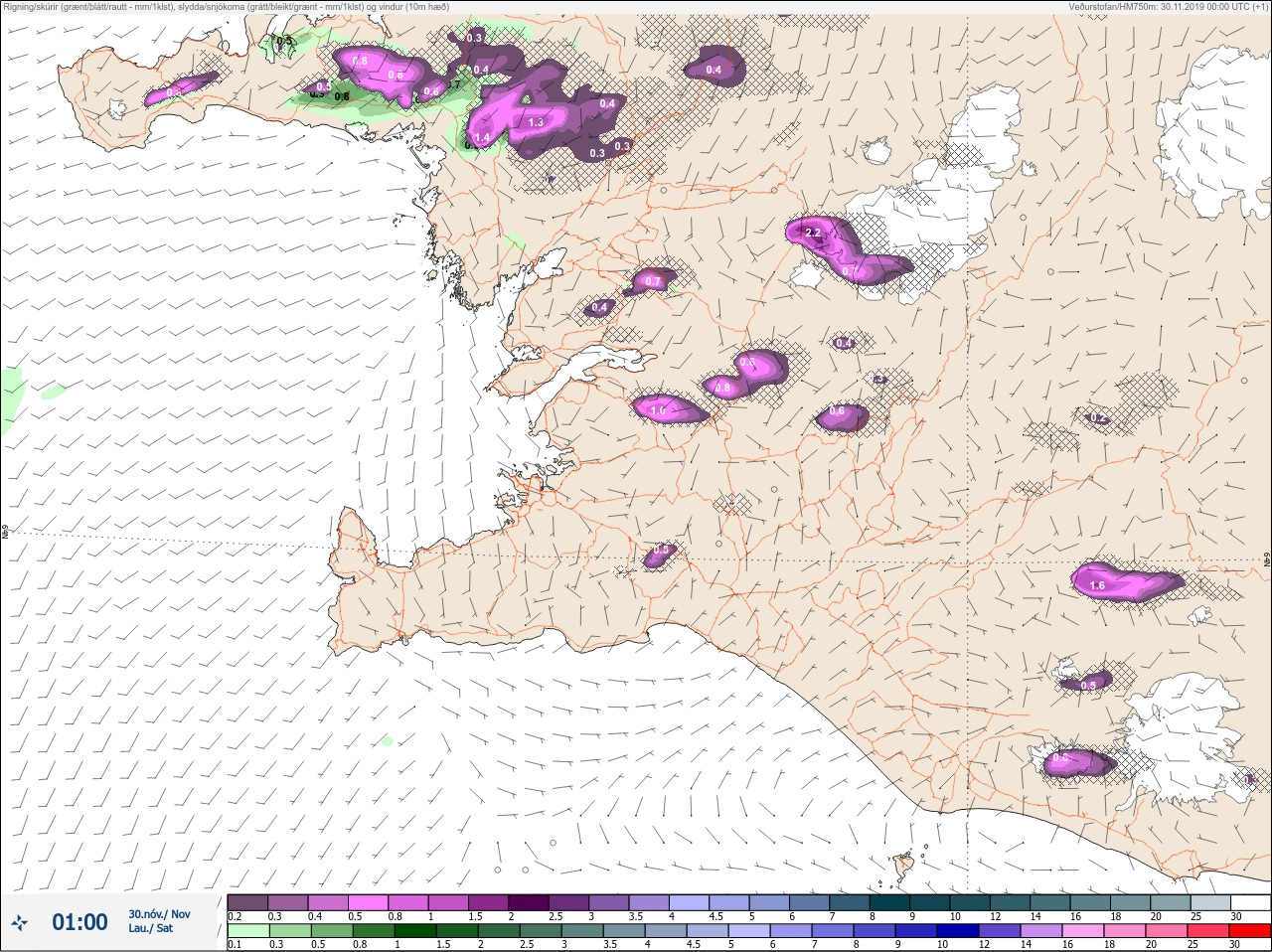Viewport: 1272px width, 952px height.
Task: Click the white swatch above 30 in the top legend row
Action: pyautogui.click(x=1251, y=902)
